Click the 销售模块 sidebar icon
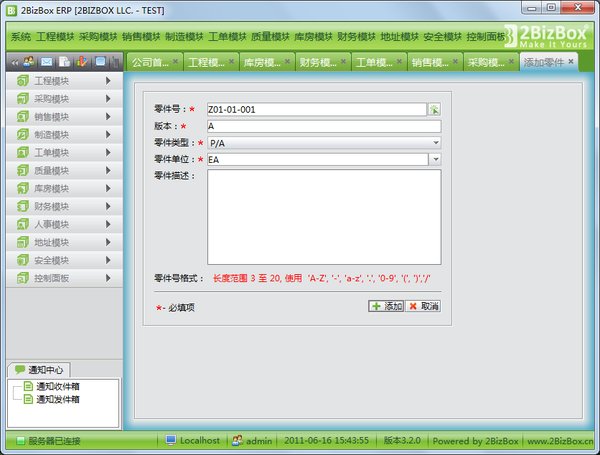 (x=23, y=117)
